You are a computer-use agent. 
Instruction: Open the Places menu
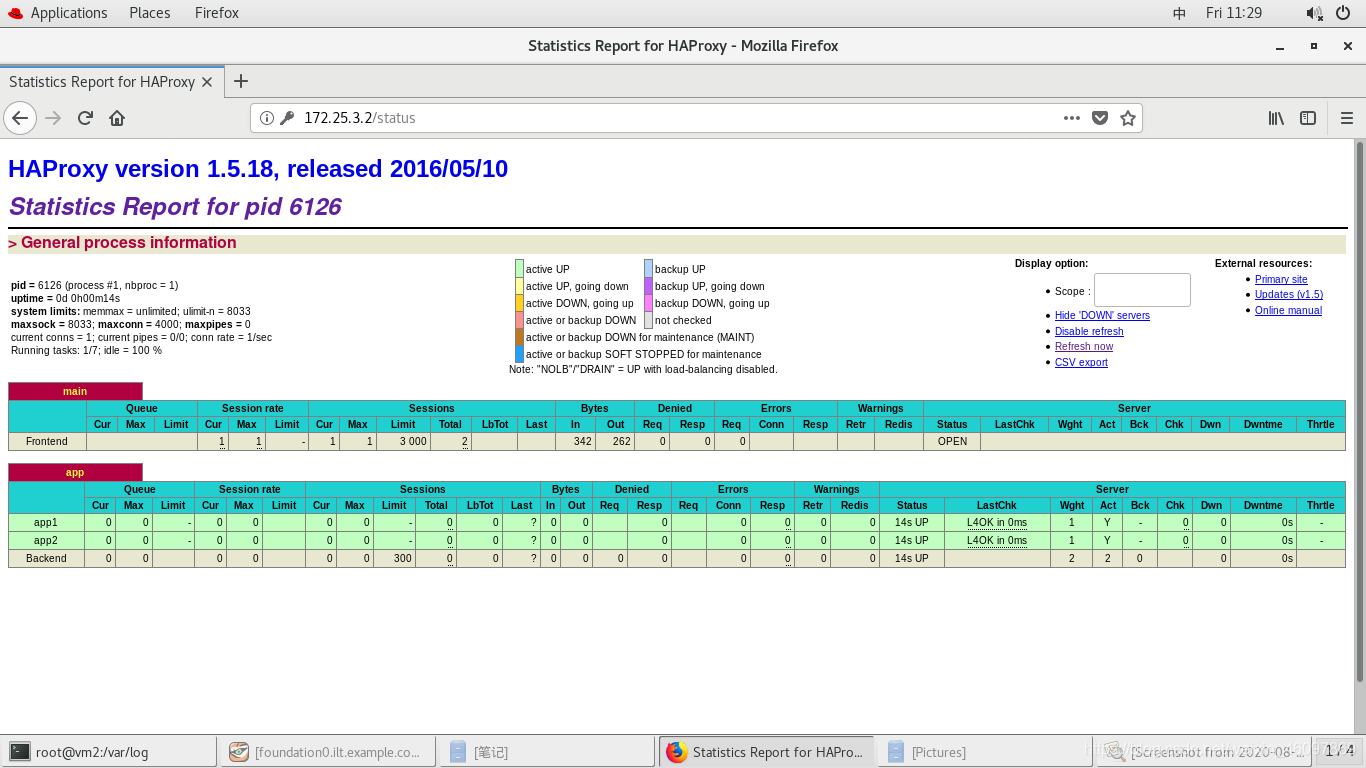click(x=150, y=13)
